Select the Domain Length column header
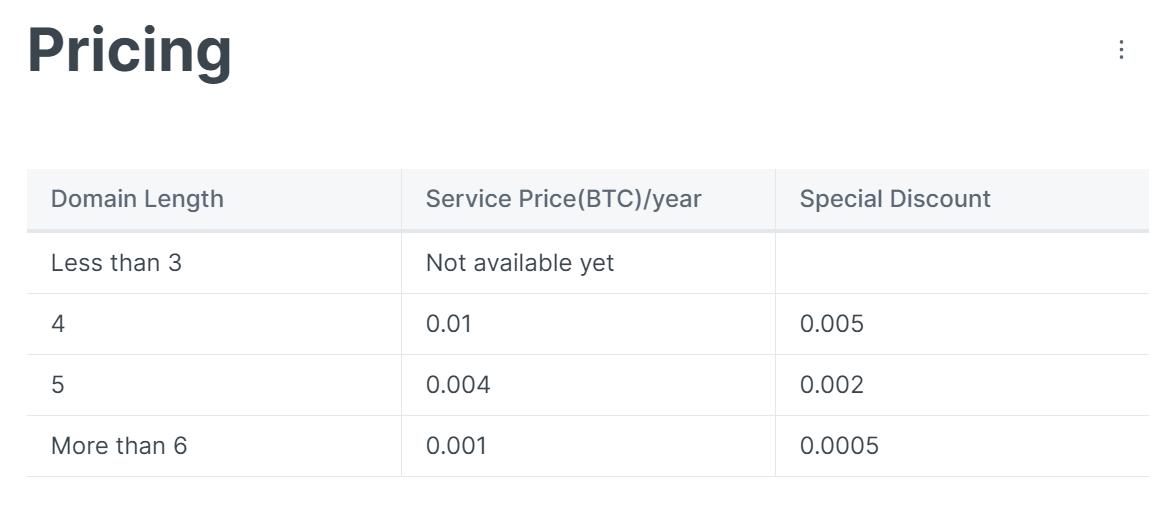This screenshot has width=1152, height=505. (137, 199)
